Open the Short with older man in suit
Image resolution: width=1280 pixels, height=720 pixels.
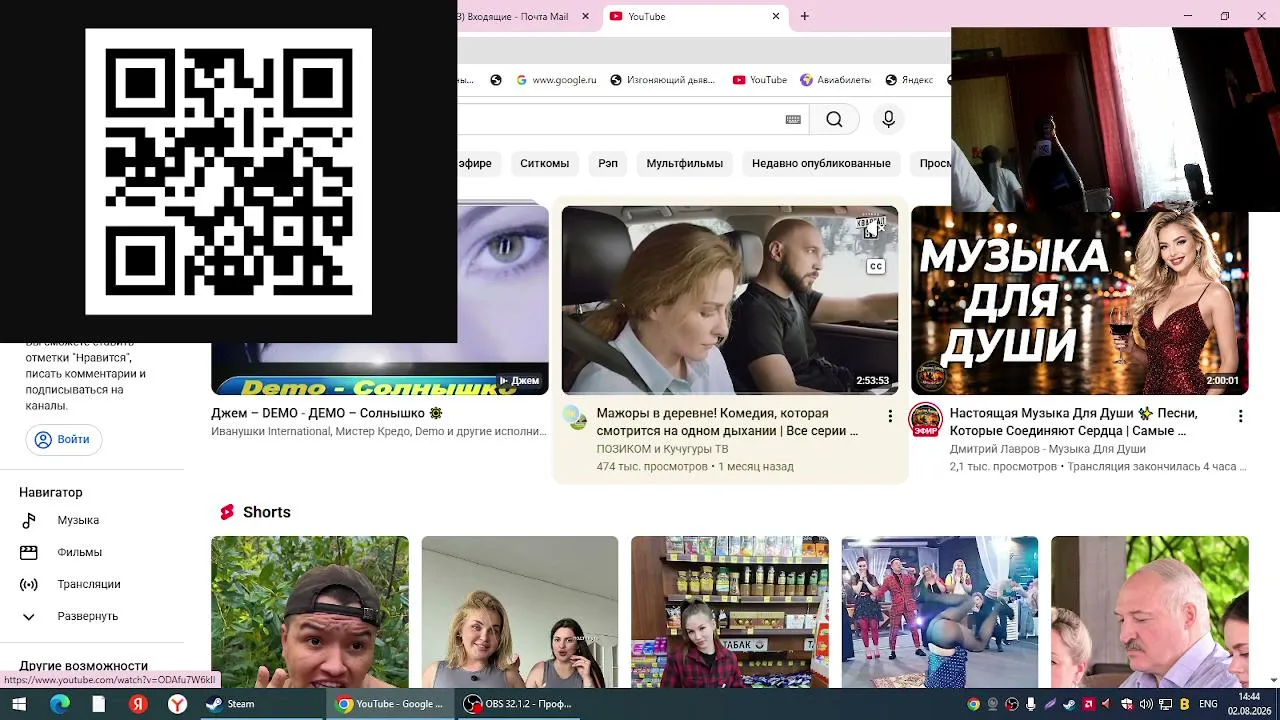pyautogui.click(x=1150, y=612)
